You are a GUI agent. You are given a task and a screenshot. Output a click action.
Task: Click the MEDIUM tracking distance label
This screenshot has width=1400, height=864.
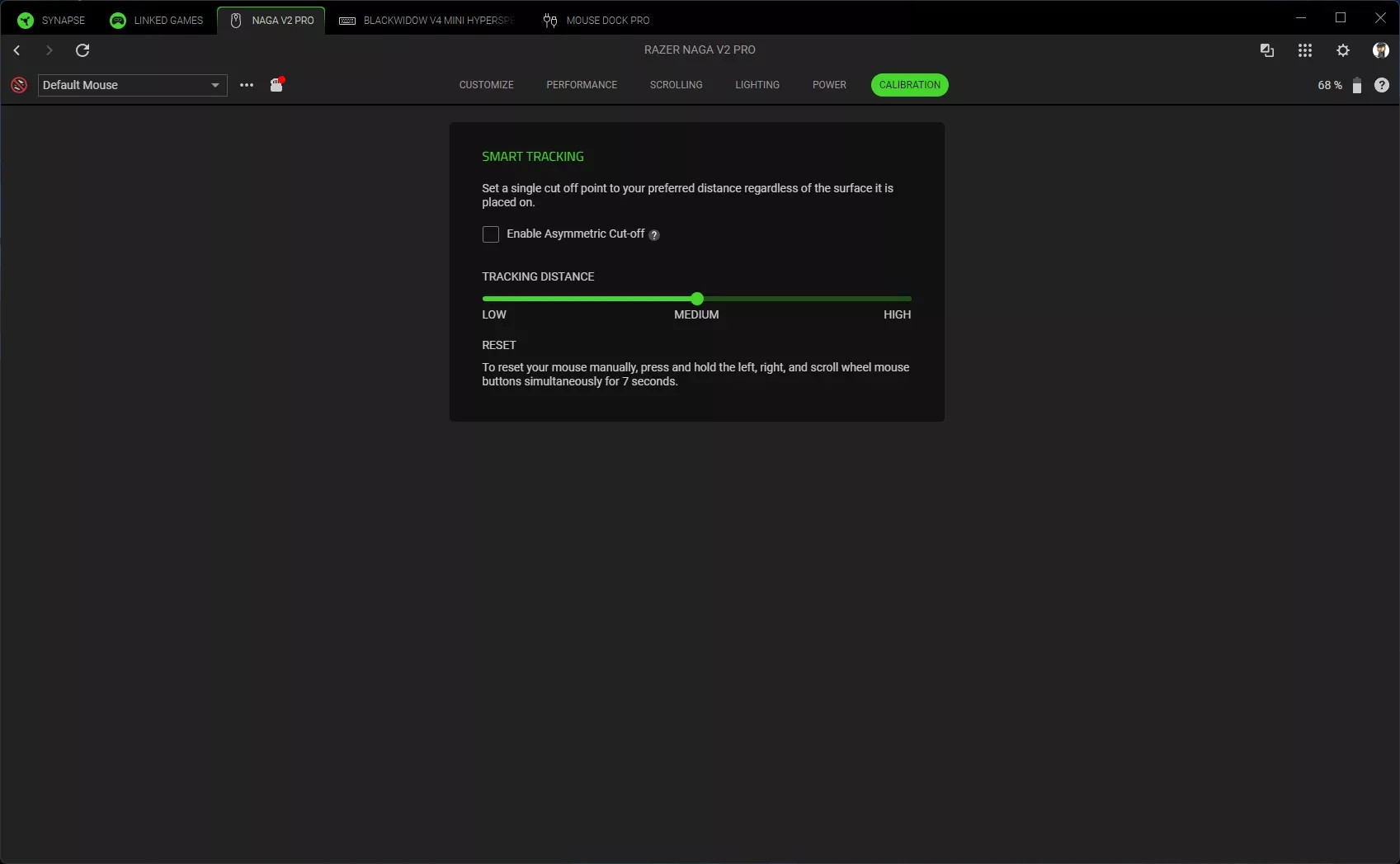[x=696, y=314]
